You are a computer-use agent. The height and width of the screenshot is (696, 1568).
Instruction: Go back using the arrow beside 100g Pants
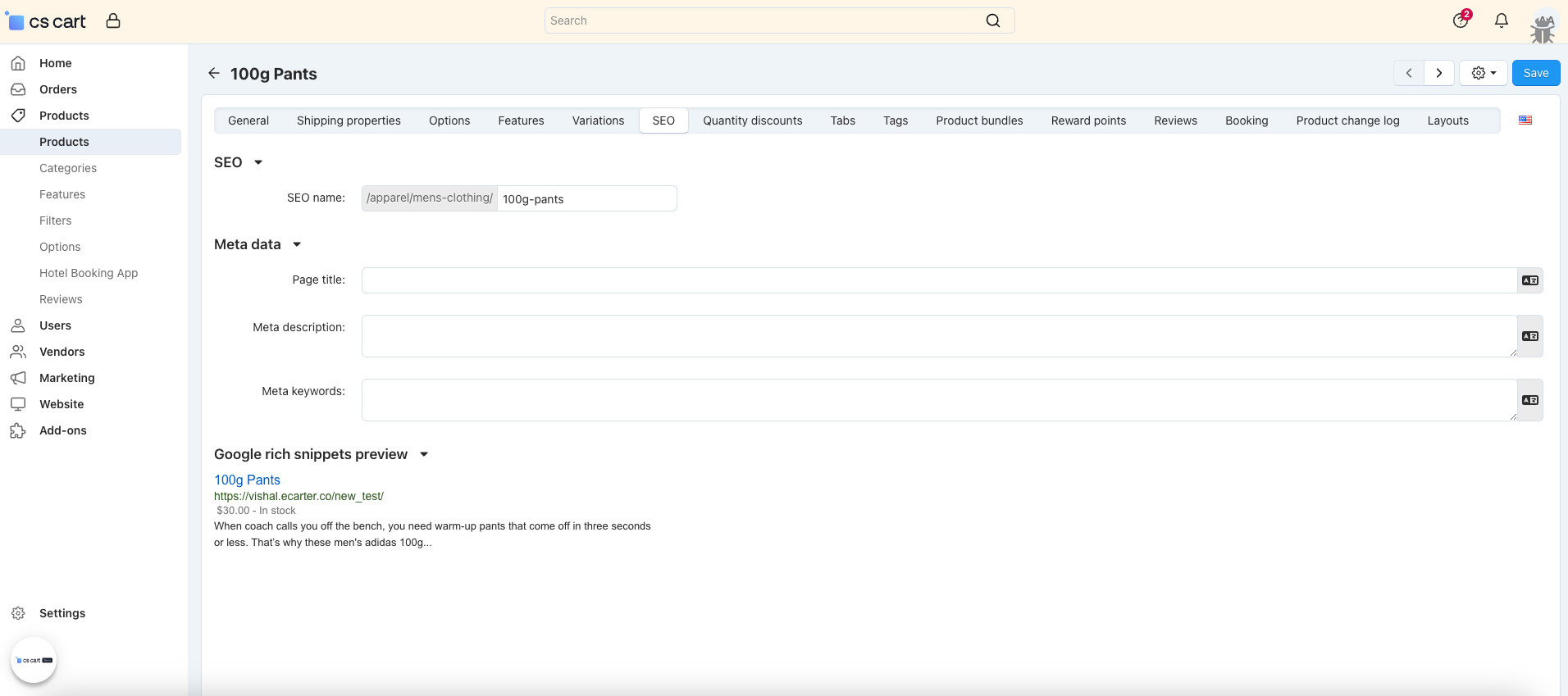click(x=214, y=73)
